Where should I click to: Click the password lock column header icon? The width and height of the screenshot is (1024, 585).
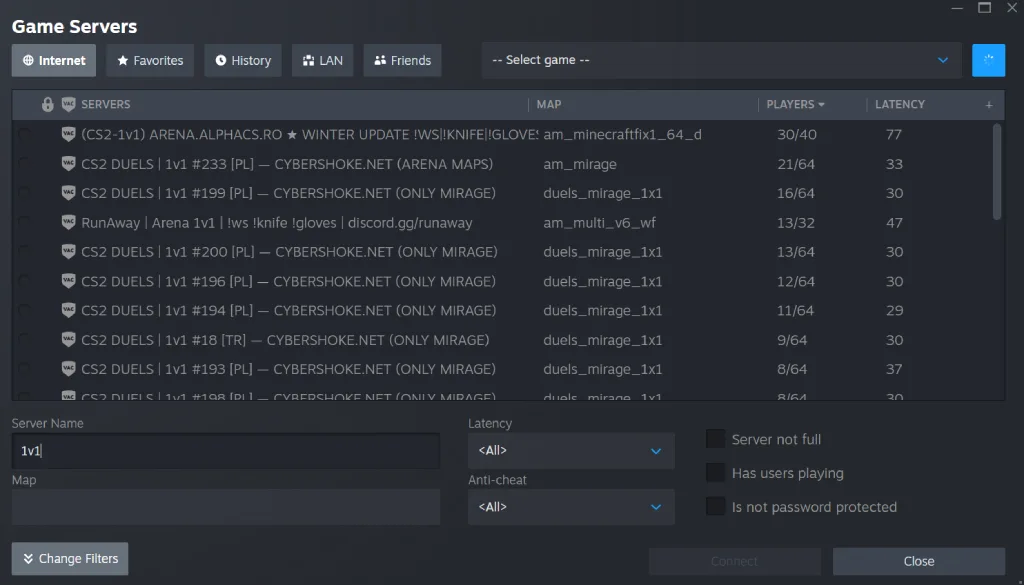click(48, 104)
